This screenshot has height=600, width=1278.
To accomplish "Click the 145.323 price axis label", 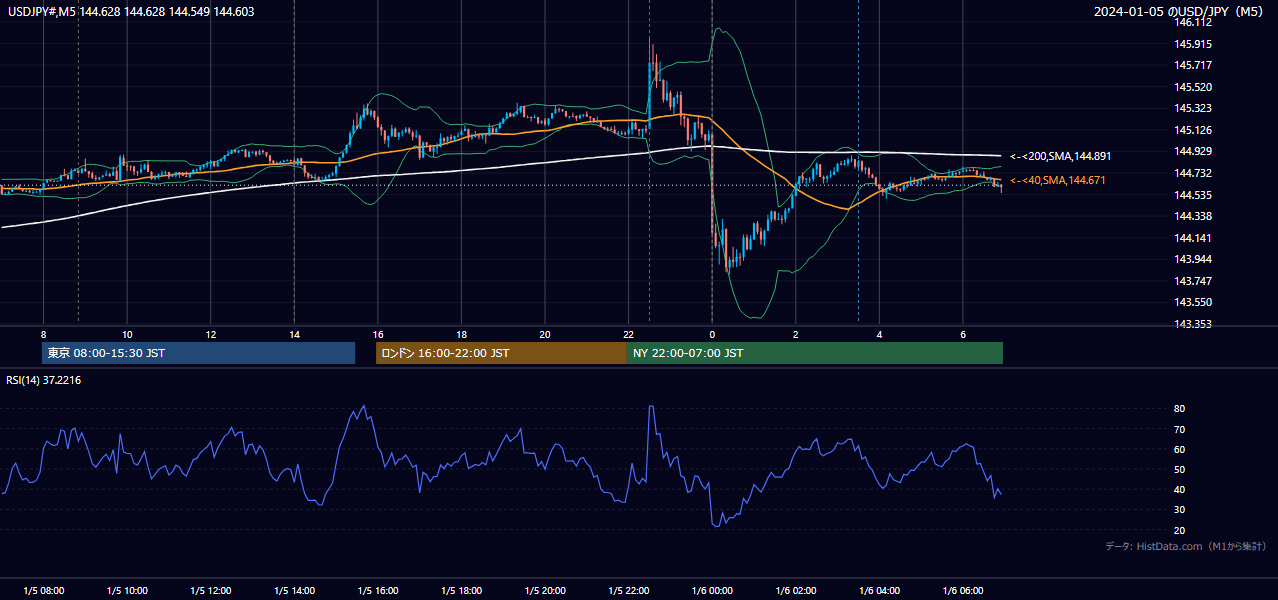I will coord(1194,108).
